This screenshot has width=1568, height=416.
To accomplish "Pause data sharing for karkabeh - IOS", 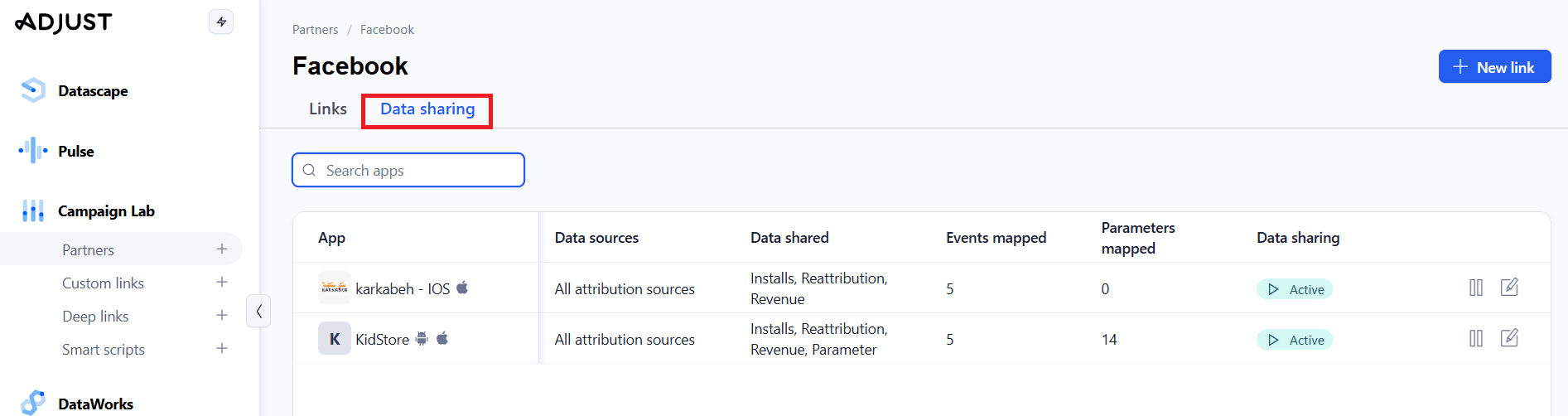I will tap(1475, 288).
